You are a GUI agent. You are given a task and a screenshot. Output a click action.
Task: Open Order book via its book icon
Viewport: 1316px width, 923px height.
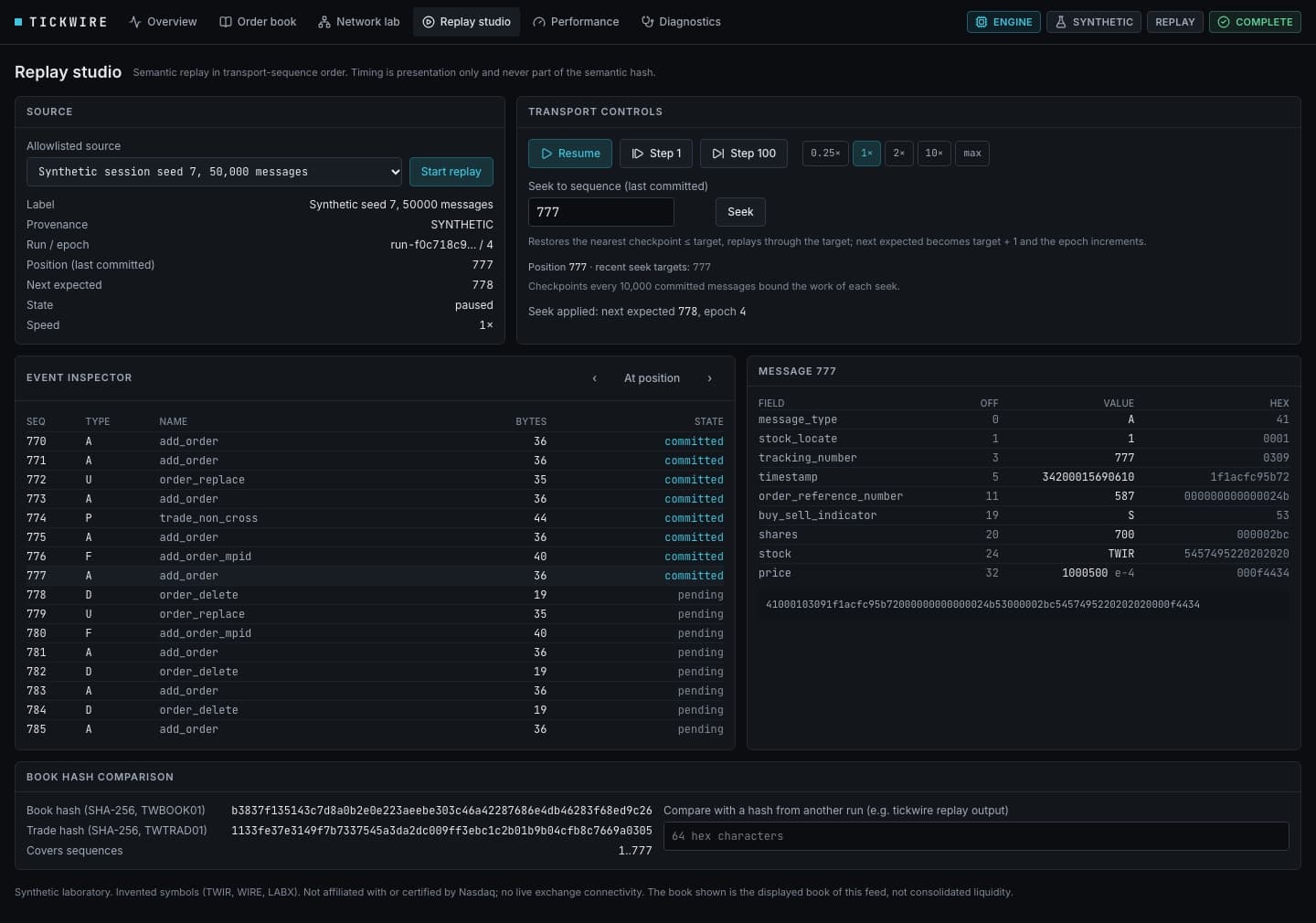[x=226, y=22]
